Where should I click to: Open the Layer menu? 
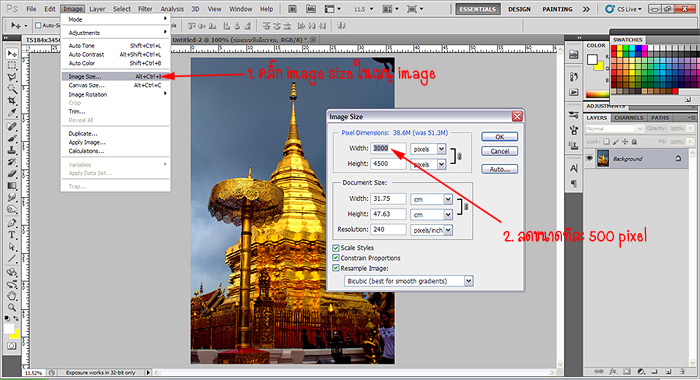coord(97,9)
